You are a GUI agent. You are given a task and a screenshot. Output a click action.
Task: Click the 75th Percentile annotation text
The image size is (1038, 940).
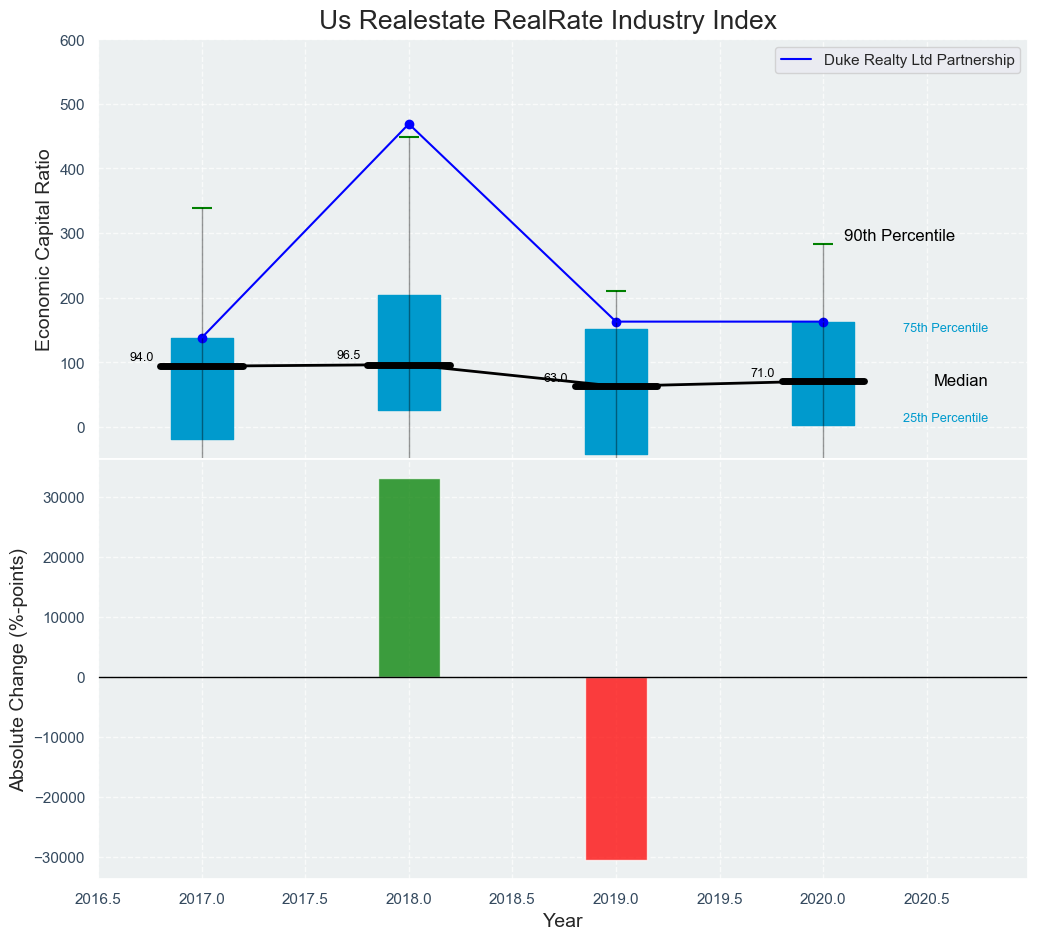tap(945, 328)
